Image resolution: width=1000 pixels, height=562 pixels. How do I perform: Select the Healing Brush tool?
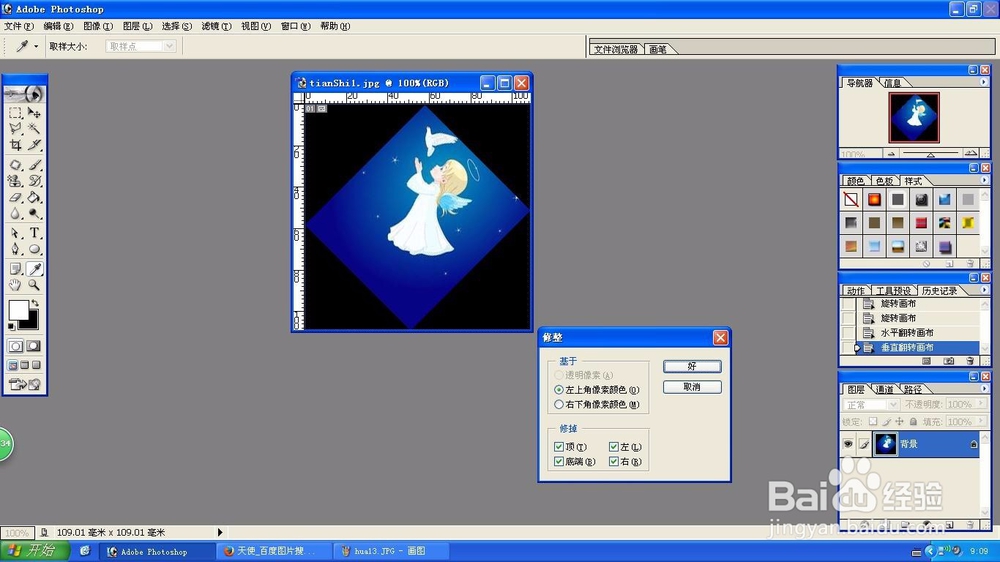15,165
